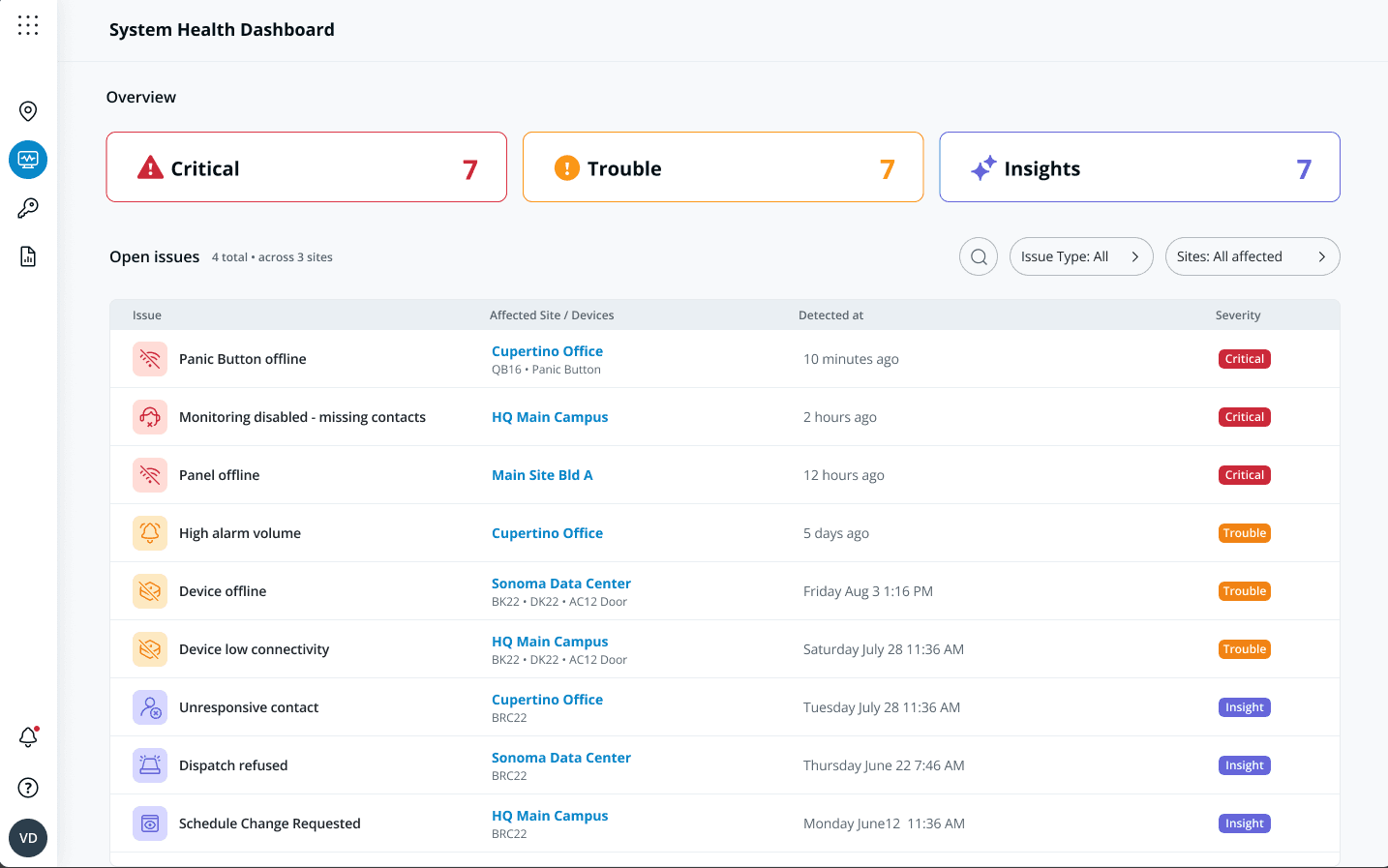Click the Insight badge in Unresponsive contact row
This screenshot has width=1388, height=868.
coord(1245,707)
